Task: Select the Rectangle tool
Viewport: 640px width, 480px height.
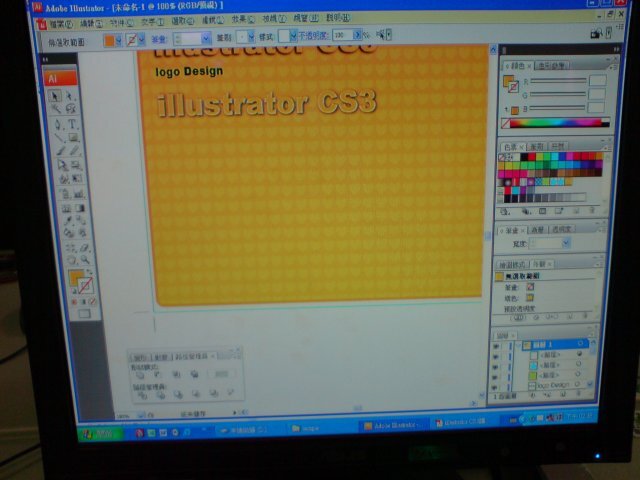Action: pyautogui.click(x=73, y=137)
